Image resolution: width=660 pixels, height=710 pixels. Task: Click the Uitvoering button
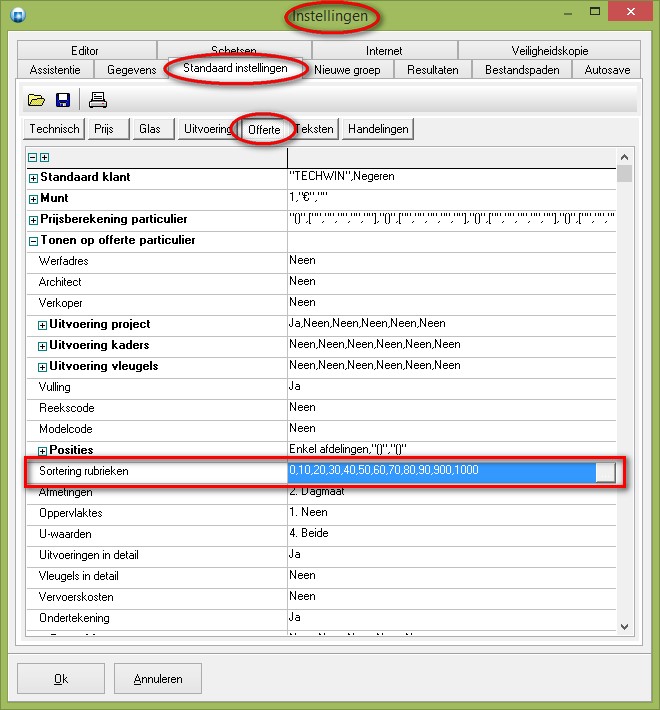coord(207,129)
